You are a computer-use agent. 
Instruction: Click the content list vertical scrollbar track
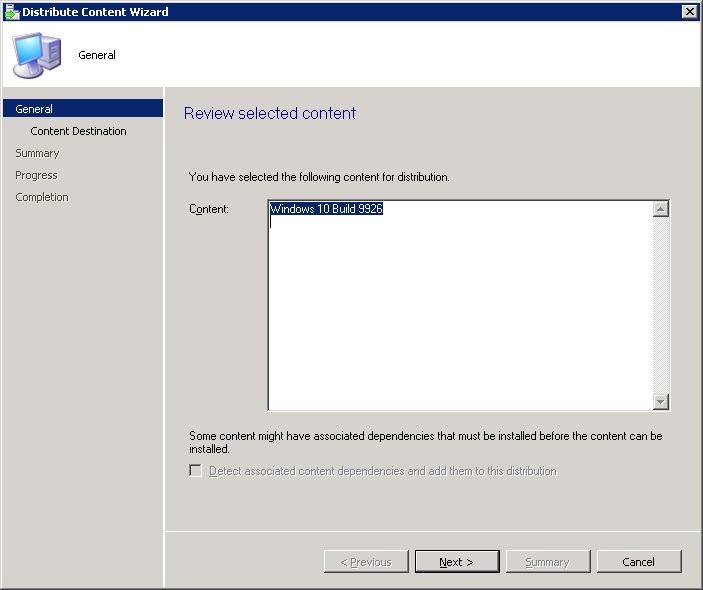pos(660,305)
